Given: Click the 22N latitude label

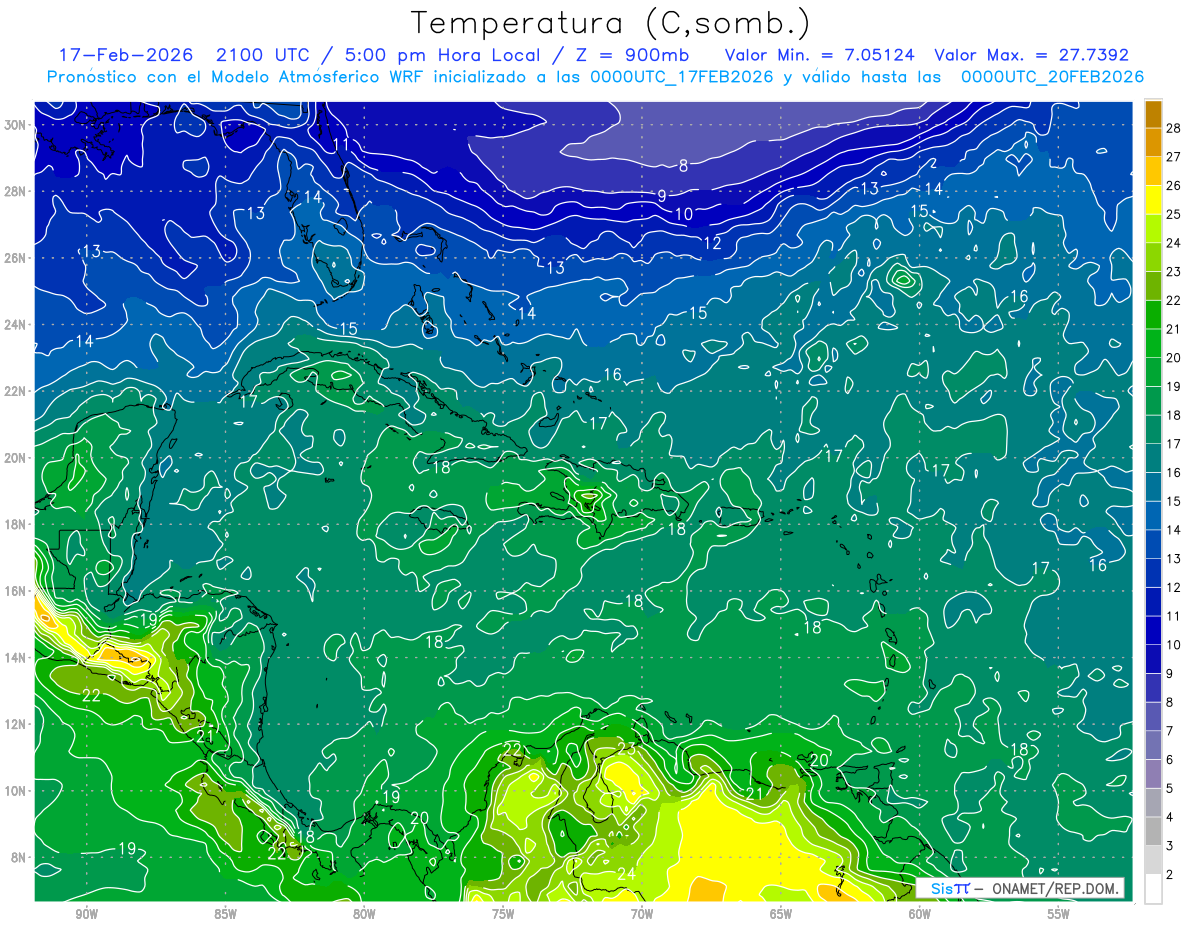Looking at the screenshot, I should (15, 391).
